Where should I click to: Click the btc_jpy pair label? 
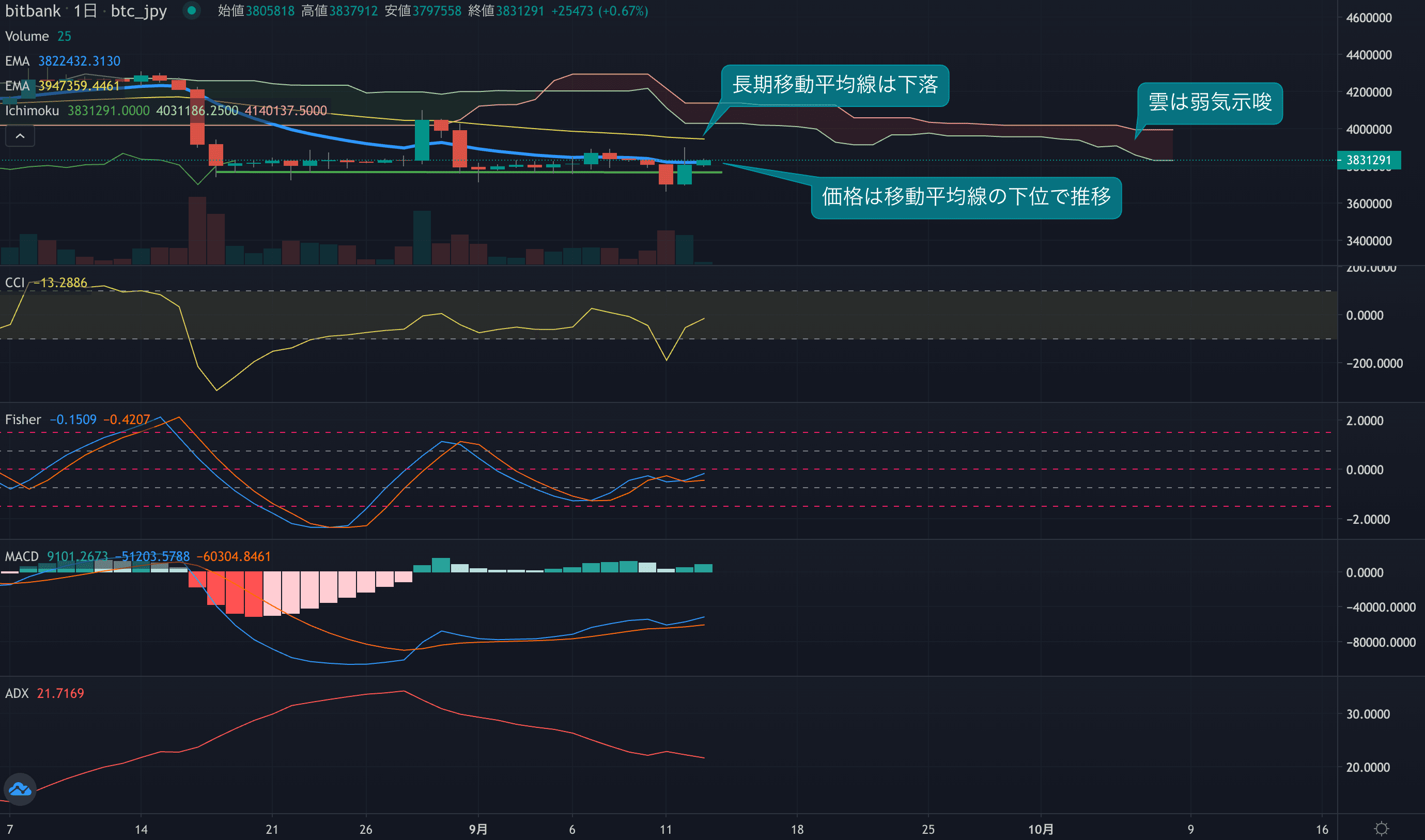[138, 11]
